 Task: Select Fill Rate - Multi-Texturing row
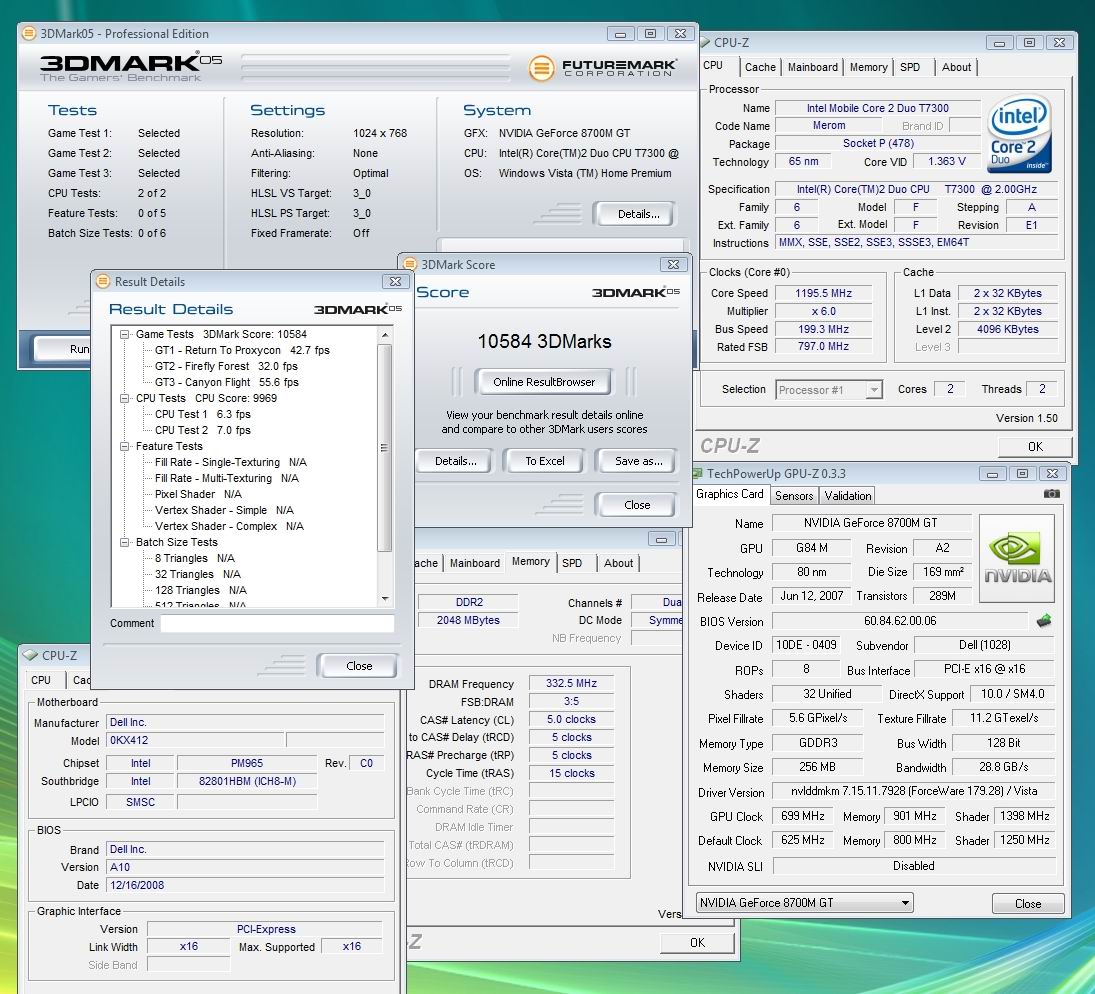point(226,478)
